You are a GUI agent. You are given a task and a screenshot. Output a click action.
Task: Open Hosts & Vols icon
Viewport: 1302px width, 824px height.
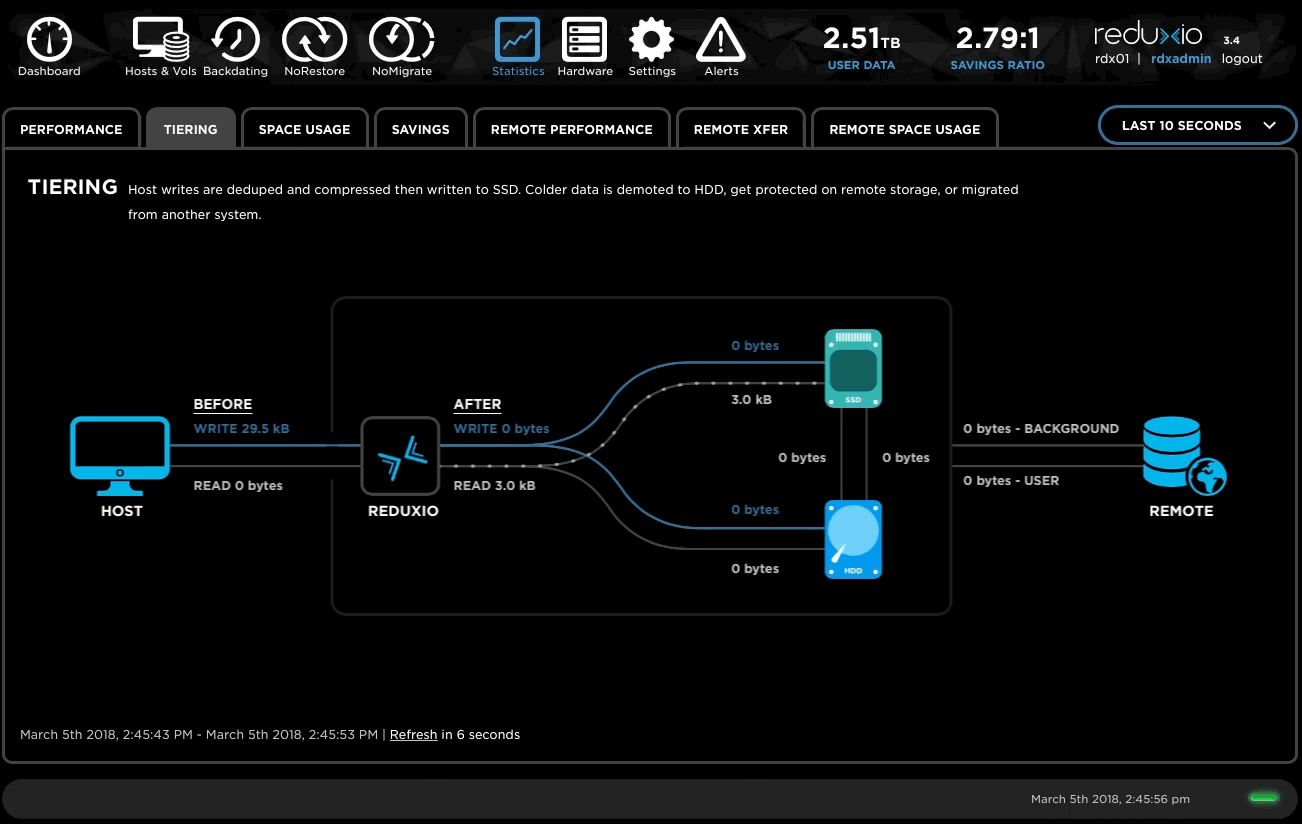pos(161,41)
